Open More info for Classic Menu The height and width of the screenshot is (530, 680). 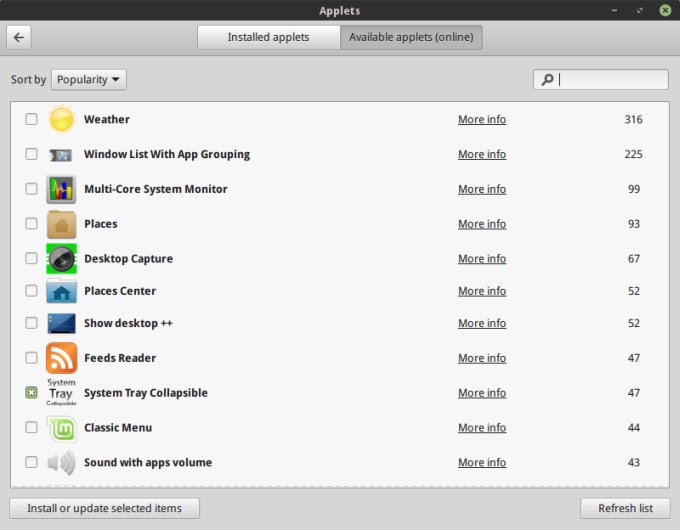coord(482,428)
